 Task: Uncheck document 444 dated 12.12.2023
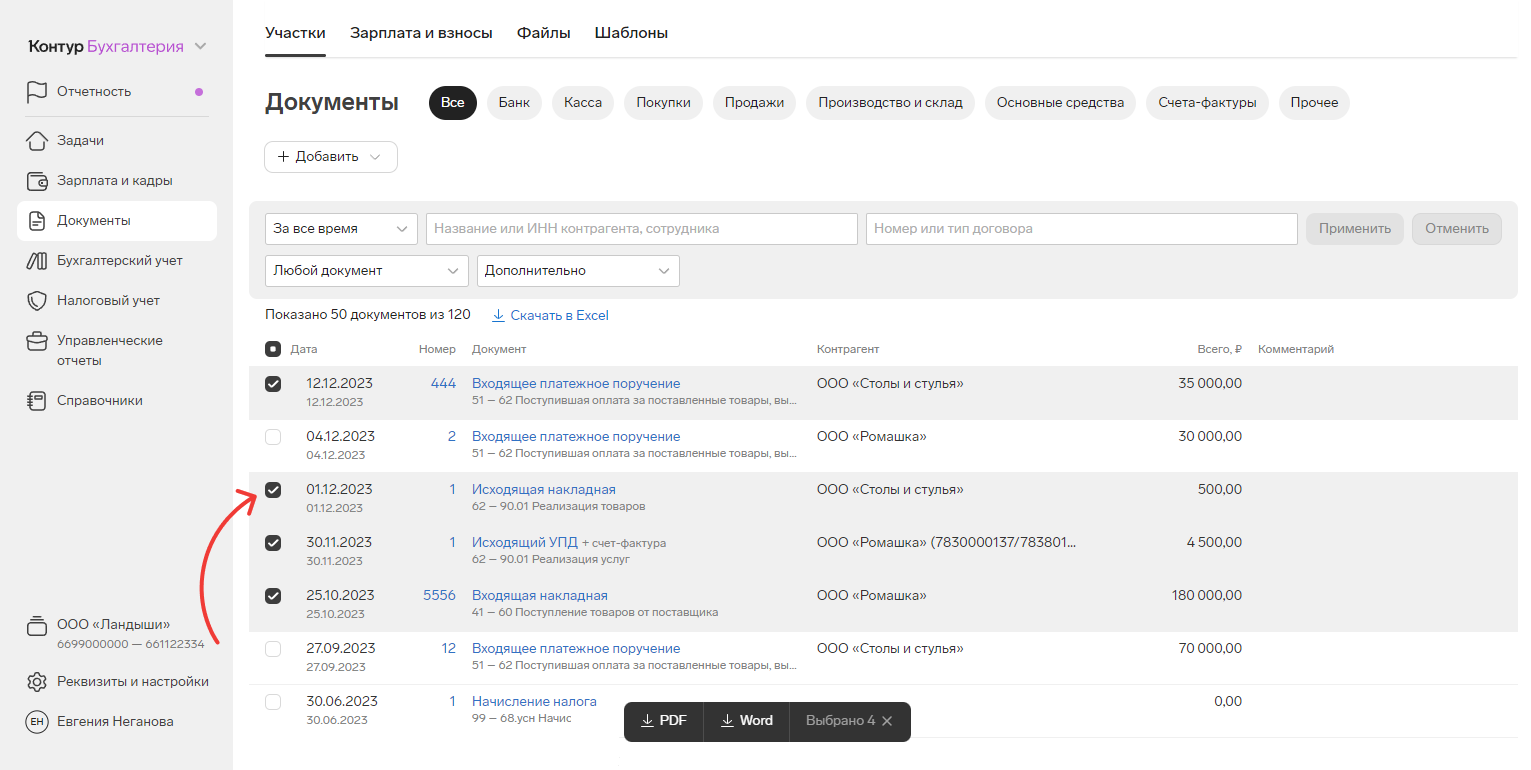coord(273,384)
